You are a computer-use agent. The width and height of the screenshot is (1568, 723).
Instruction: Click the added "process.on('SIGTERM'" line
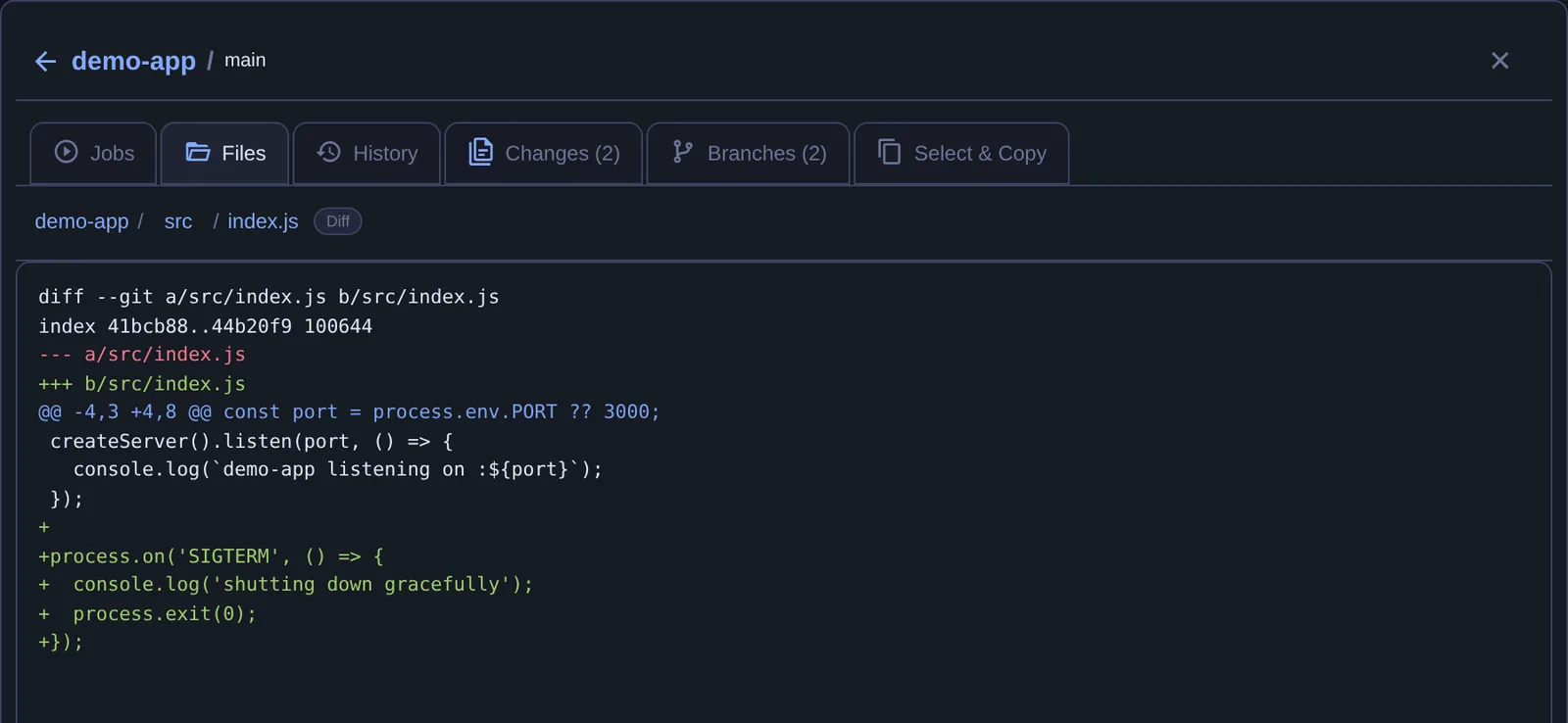point(211,556)
